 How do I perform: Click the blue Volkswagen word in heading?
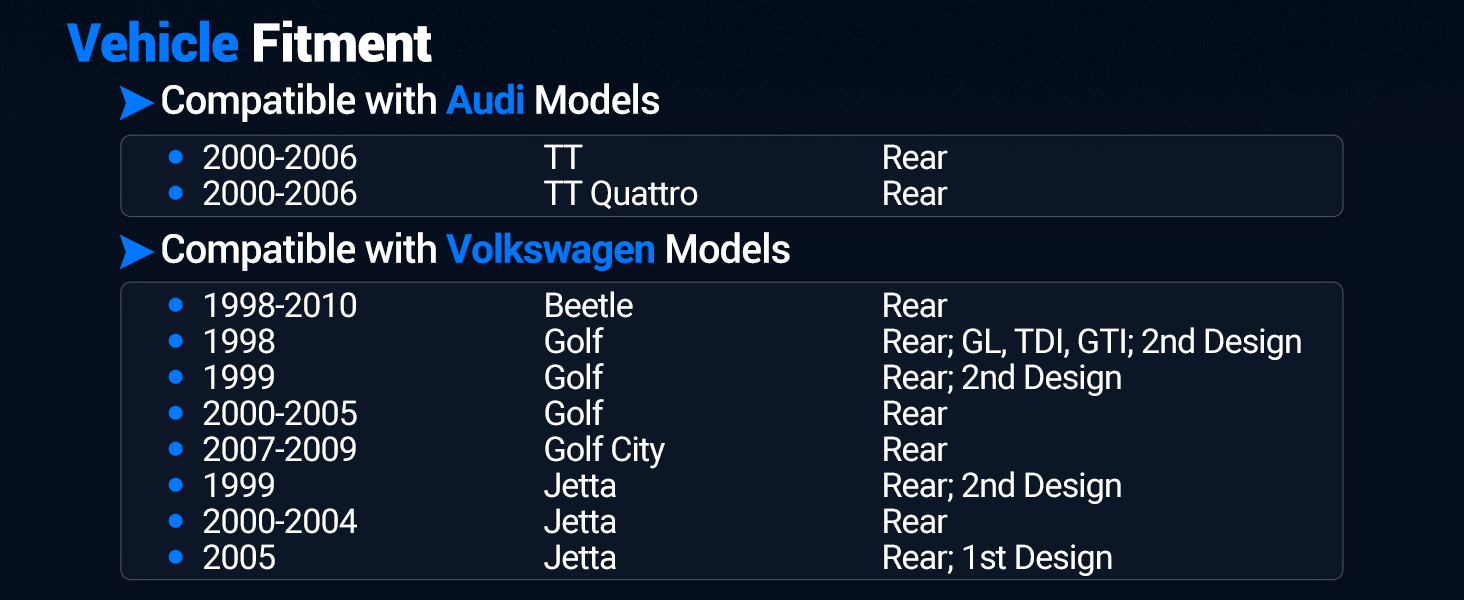(x=550, y=250)
